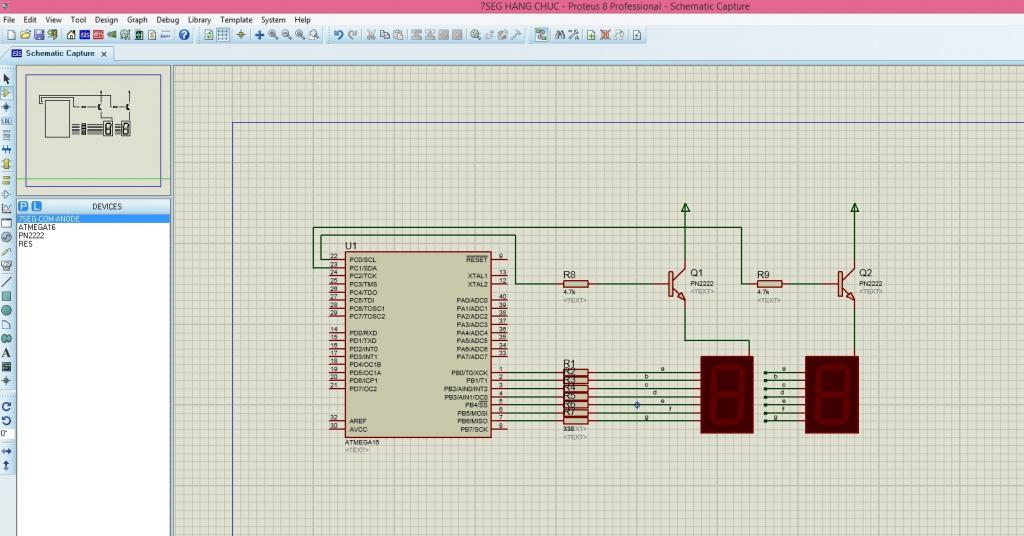Screen dimensions: 1024x536
Task: Rotate clockwise using the rotation icon
Action: 6,406
